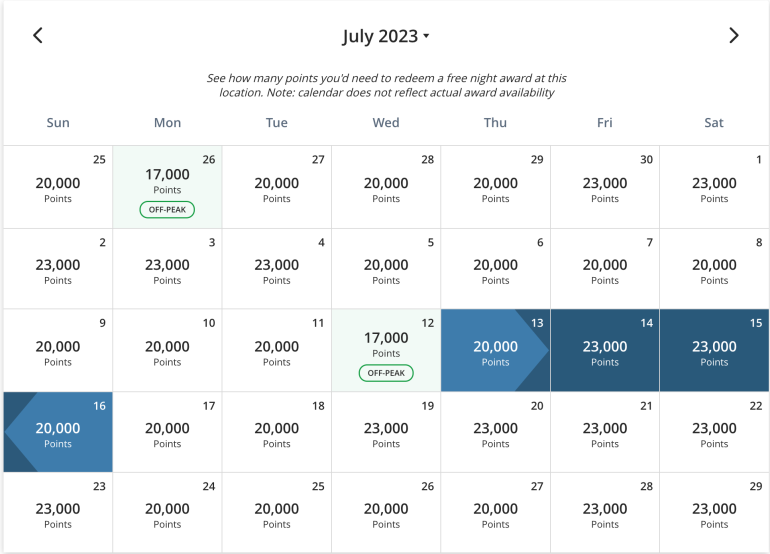Choose Wednesday the 5th, 20,000 points
The height and width of the screenshot is (554, 770).
coord(386,268)
